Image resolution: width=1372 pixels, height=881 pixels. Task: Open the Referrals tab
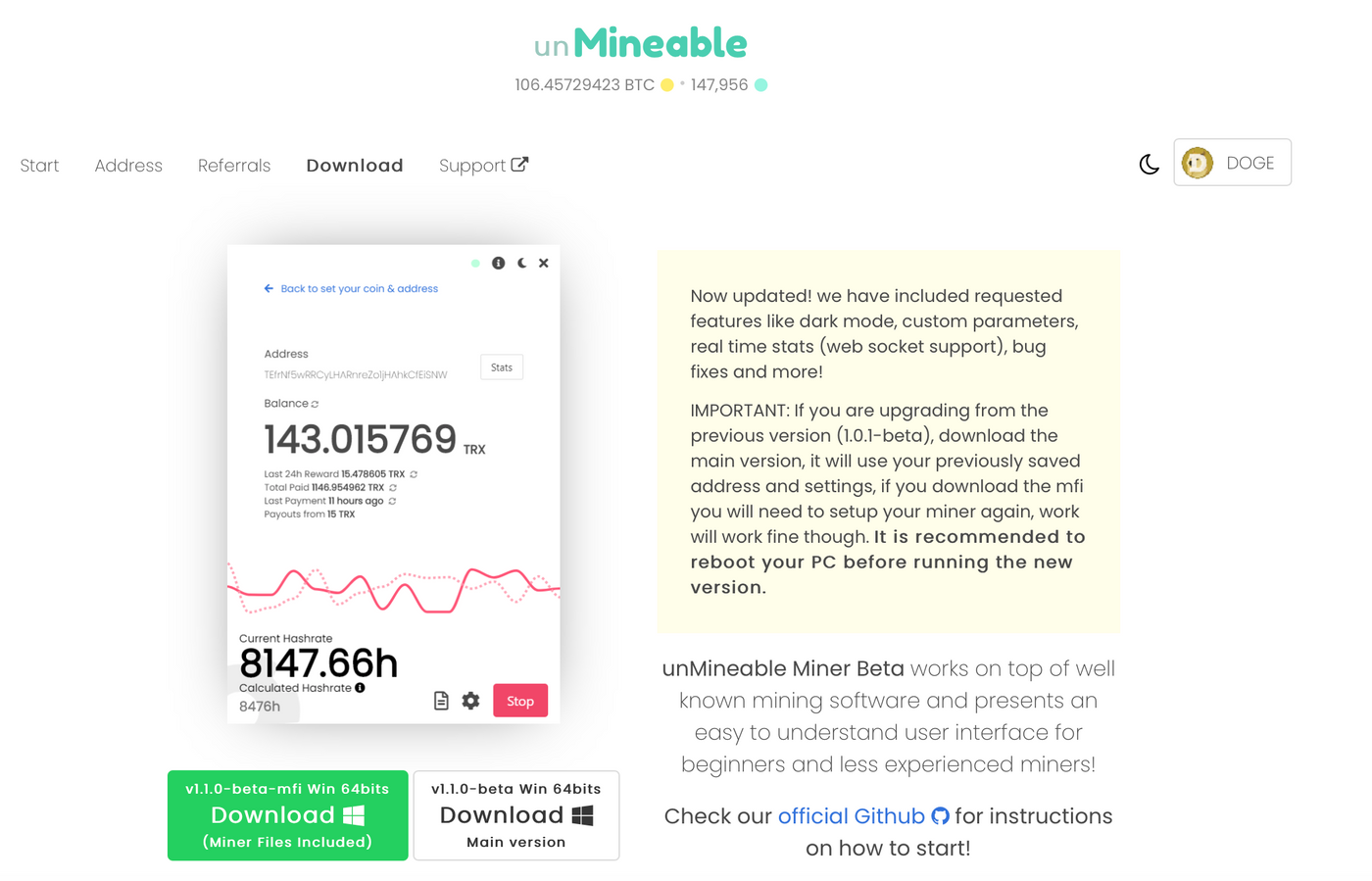click(x=234, y=166)
